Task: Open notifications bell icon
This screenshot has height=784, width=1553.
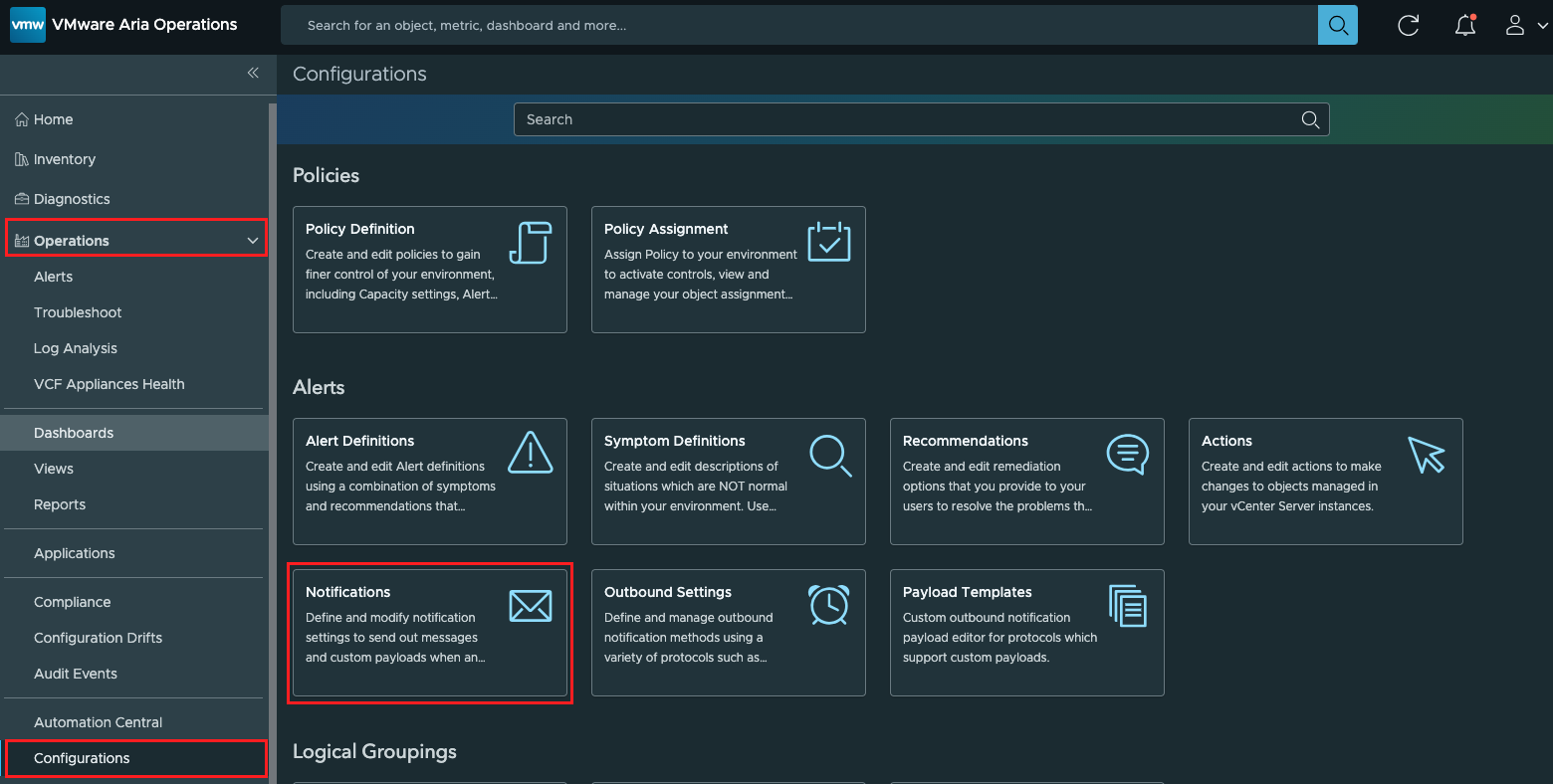Action: [x=1465, y=25]
